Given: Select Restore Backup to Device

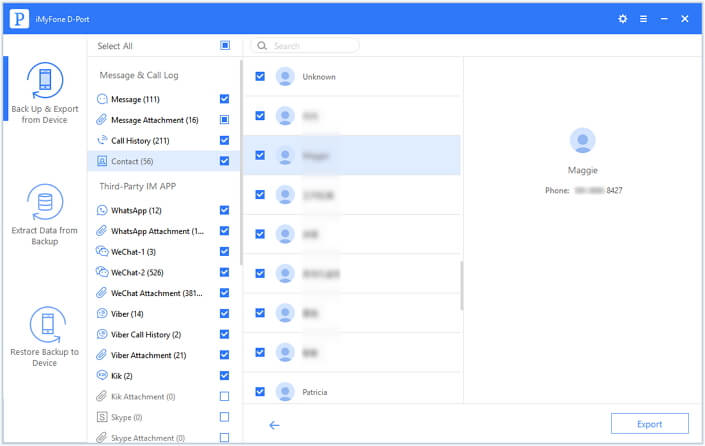Looking at the screenshot, I should tap(45, 336).
